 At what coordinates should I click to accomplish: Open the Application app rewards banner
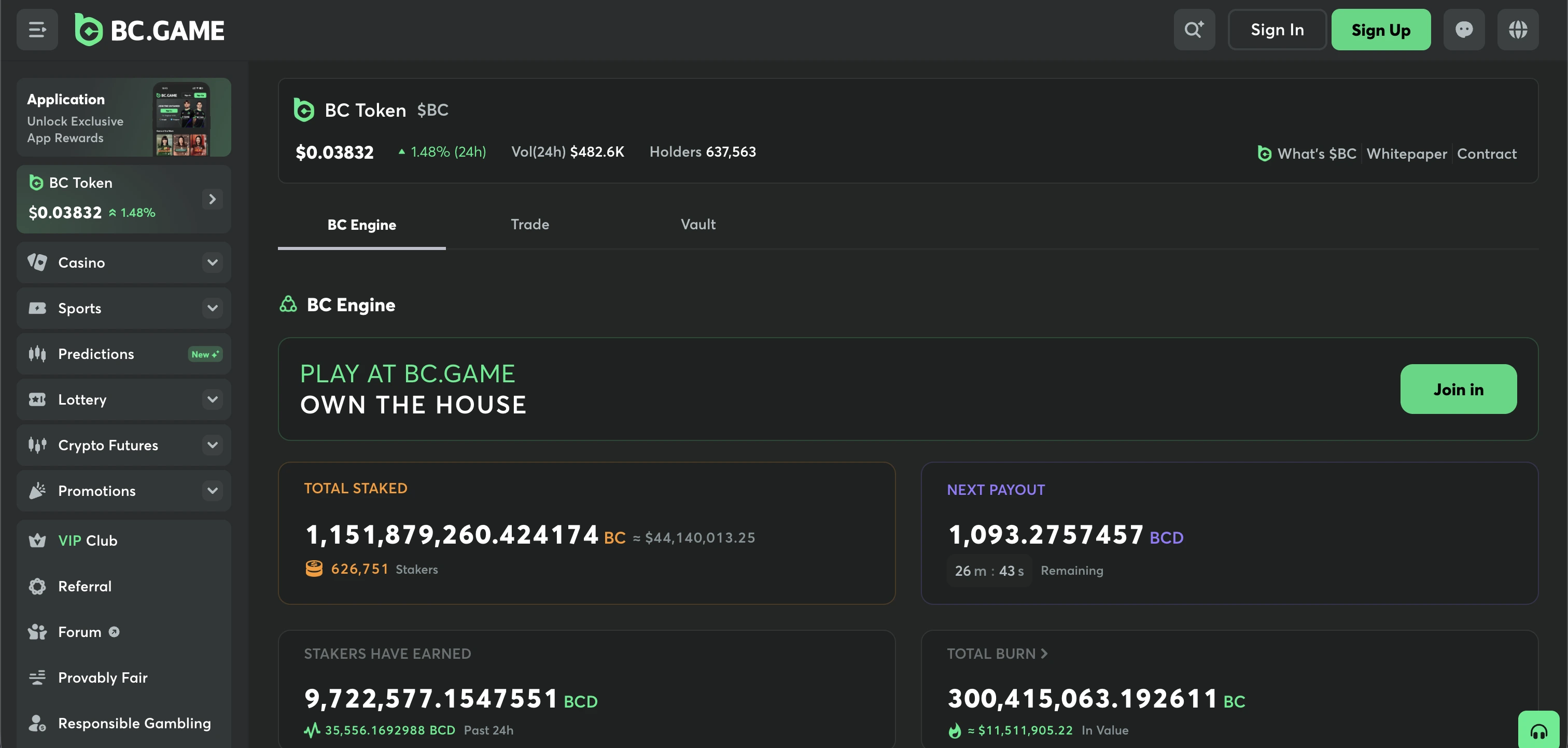[x=123, y=117]
